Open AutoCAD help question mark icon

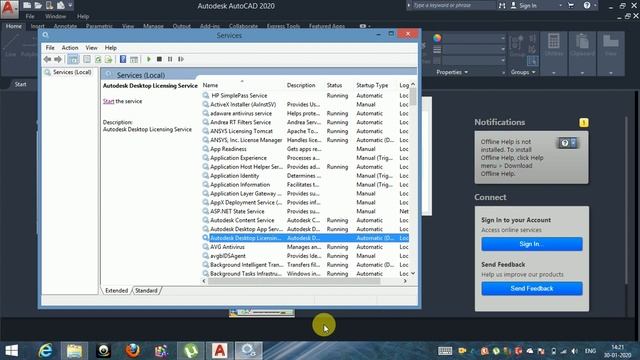pyautogui.click(x=587, y=6)
